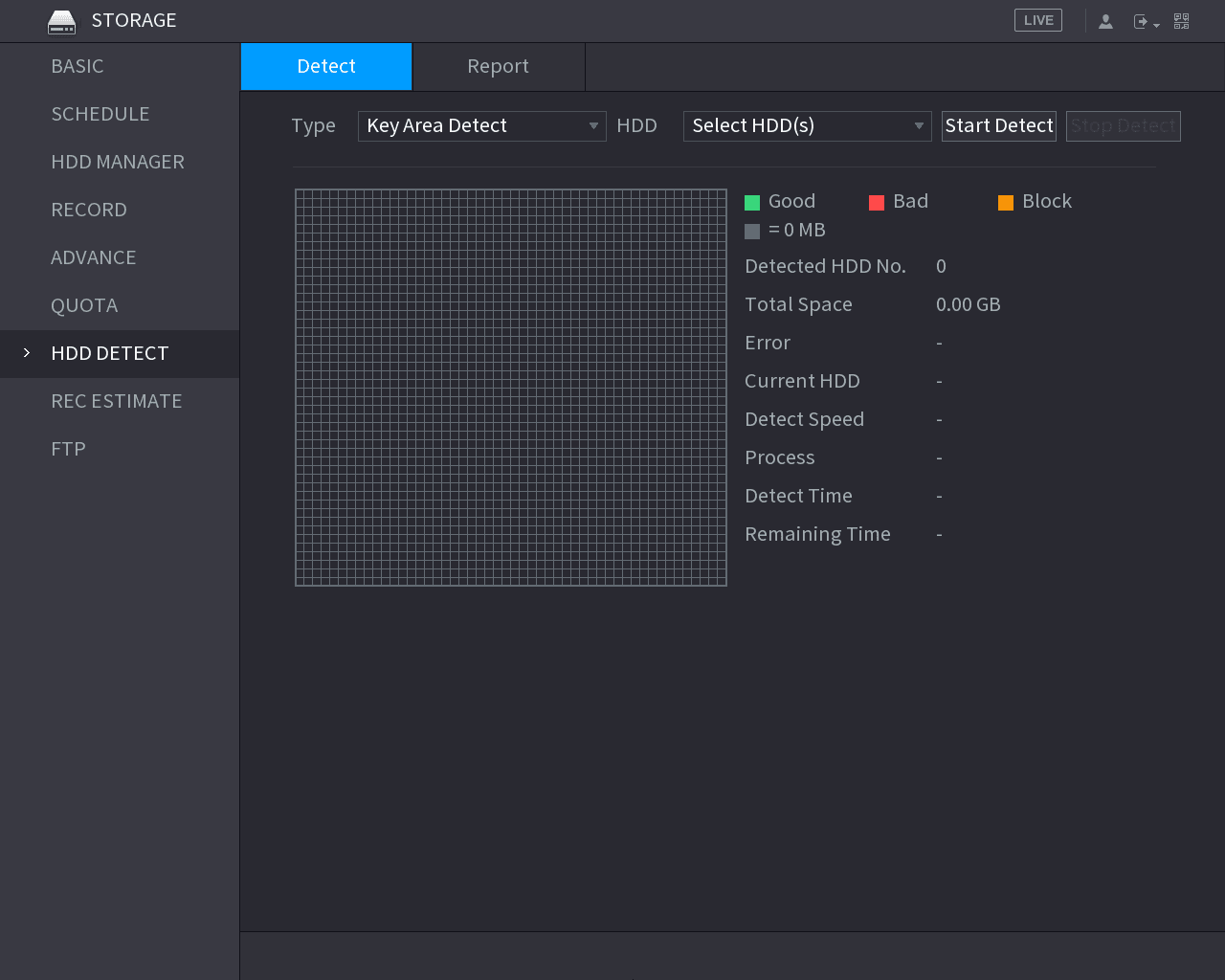Click the orange Block legend swatch

[1006, 202]
